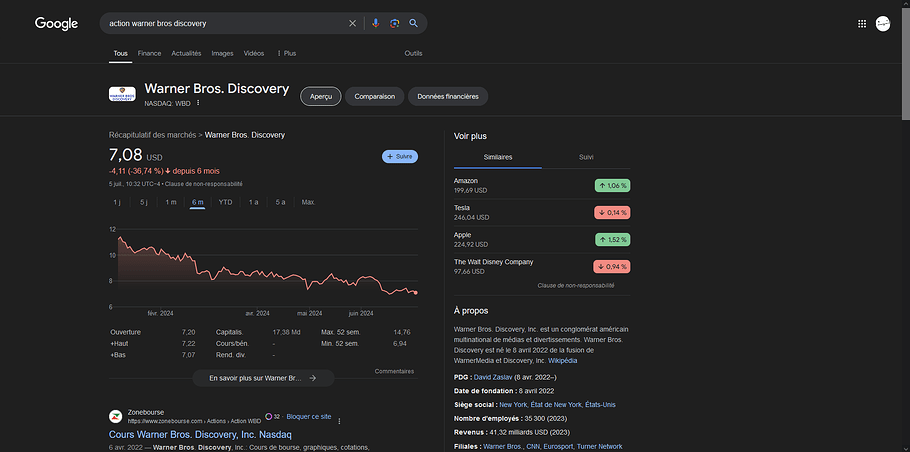
Task: Open New York siège social link
Action: coord(511,404)
